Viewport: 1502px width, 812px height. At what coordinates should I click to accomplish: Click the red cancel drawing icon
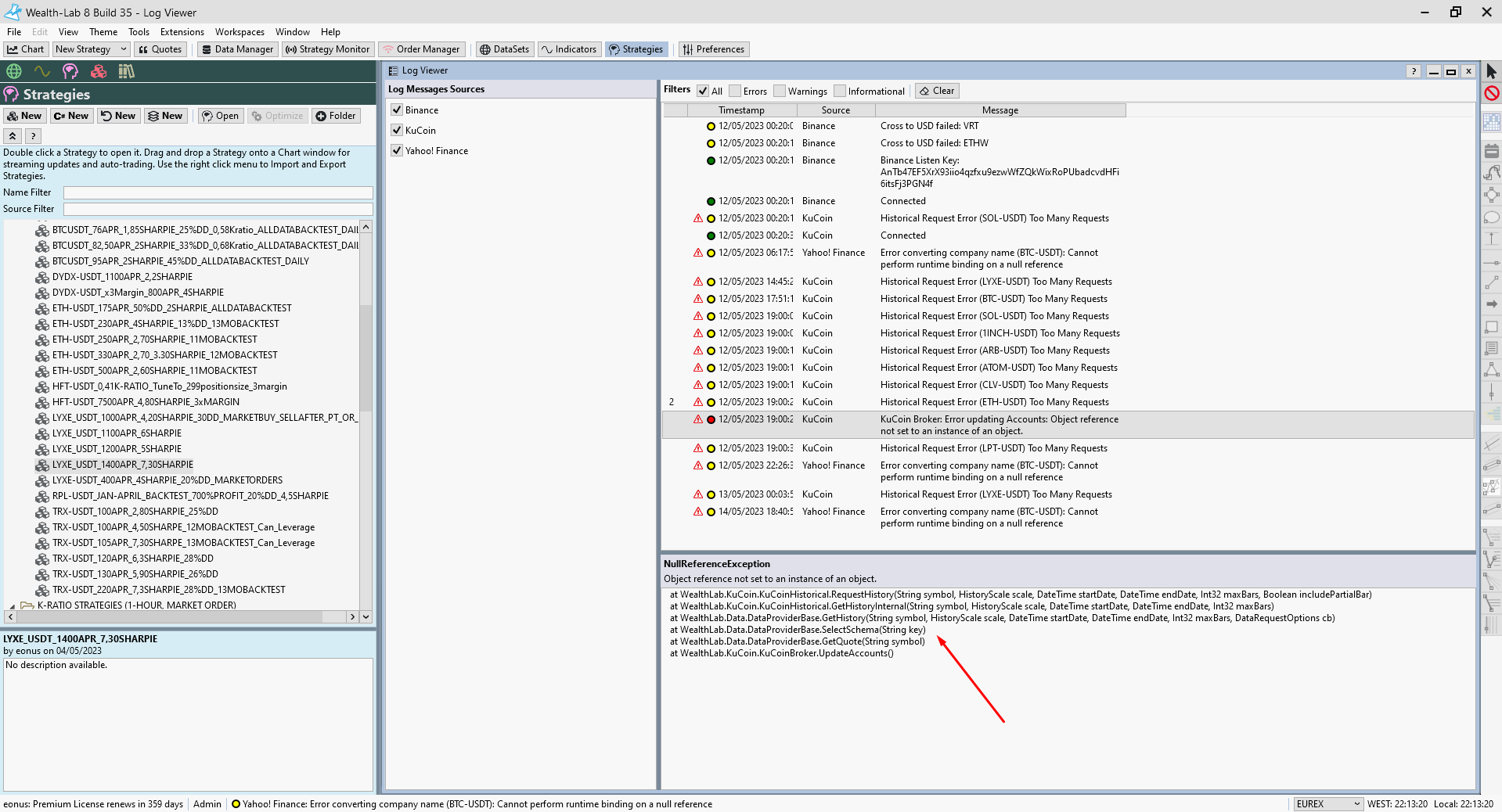click(1491, 93)
